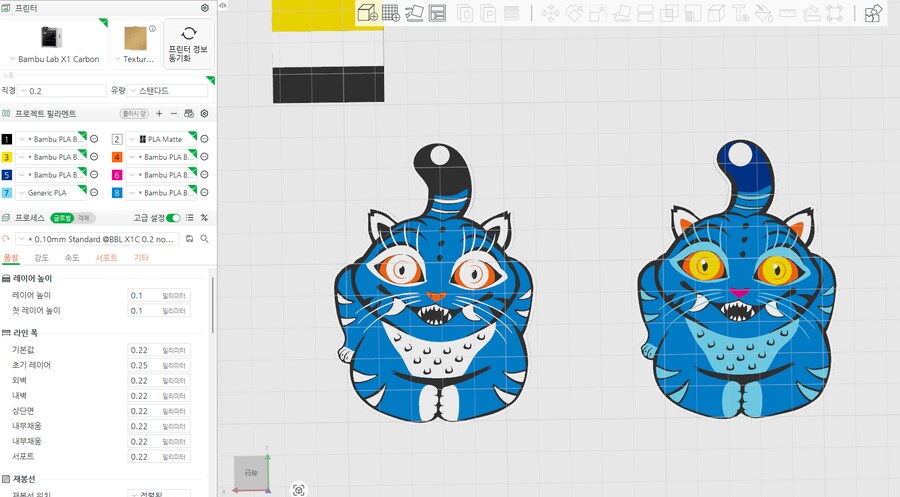Viewport: 900px width, 497px height.
Task: Select the Color painting bucket tool
Action: click(x=764, y=13)
